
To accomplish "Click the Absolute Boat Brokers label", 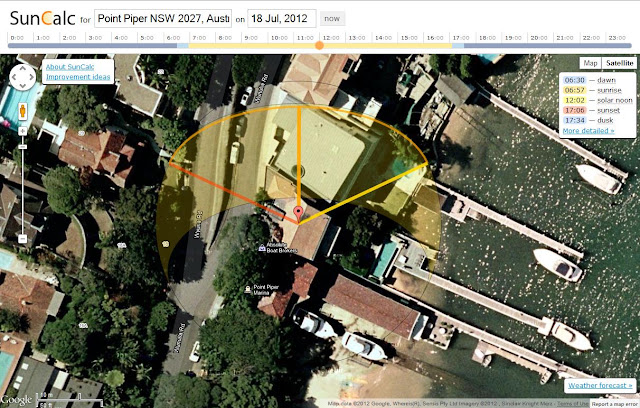I will pyautogui.click(x=282, y=248).
